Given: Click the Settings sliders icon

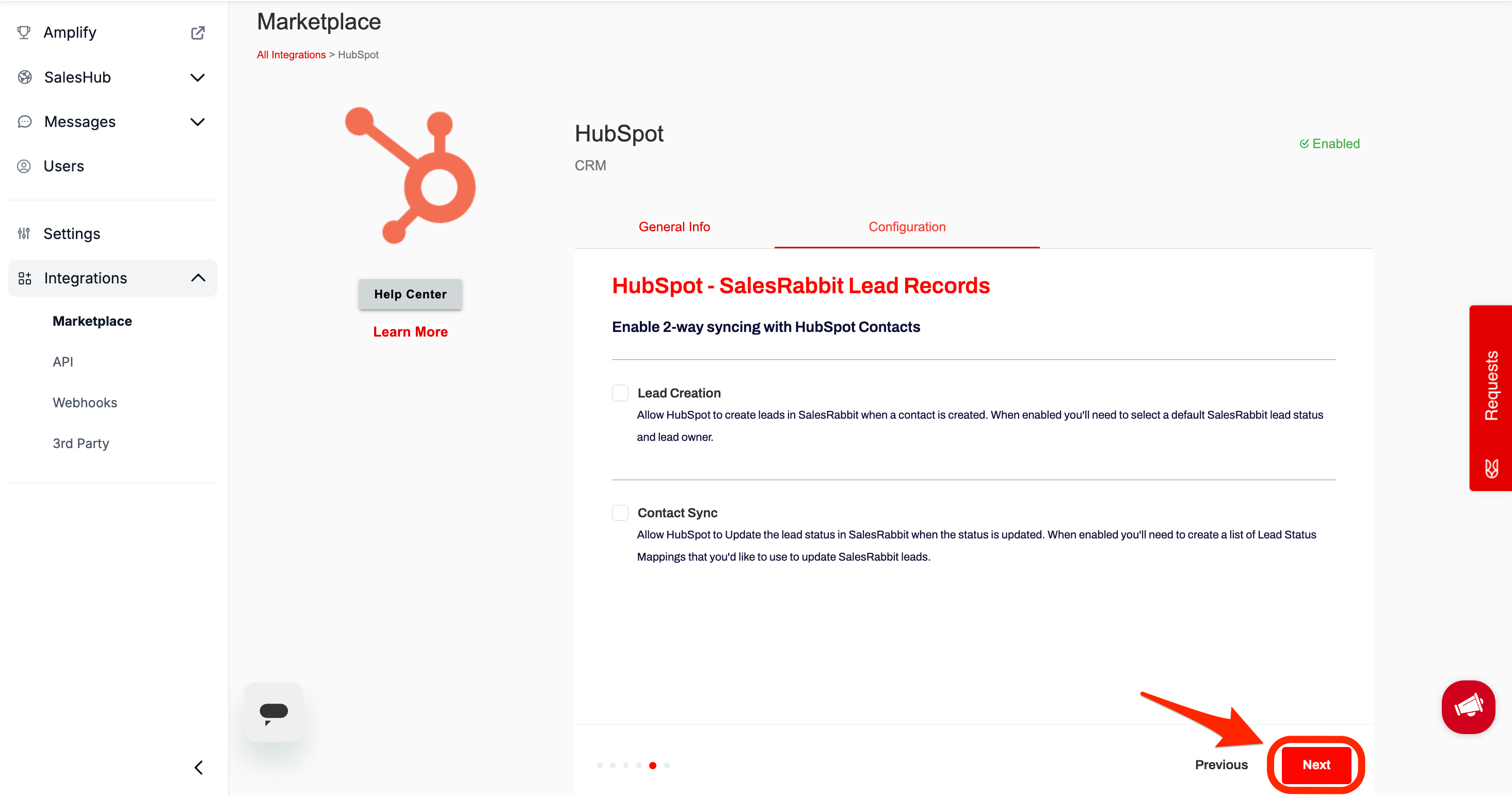Looking at the screenshot, I should tap(23, 234).
